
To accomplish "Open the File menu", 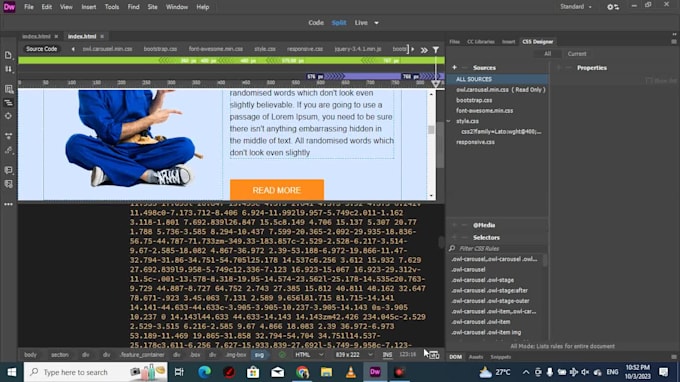I will pos(29,7).
